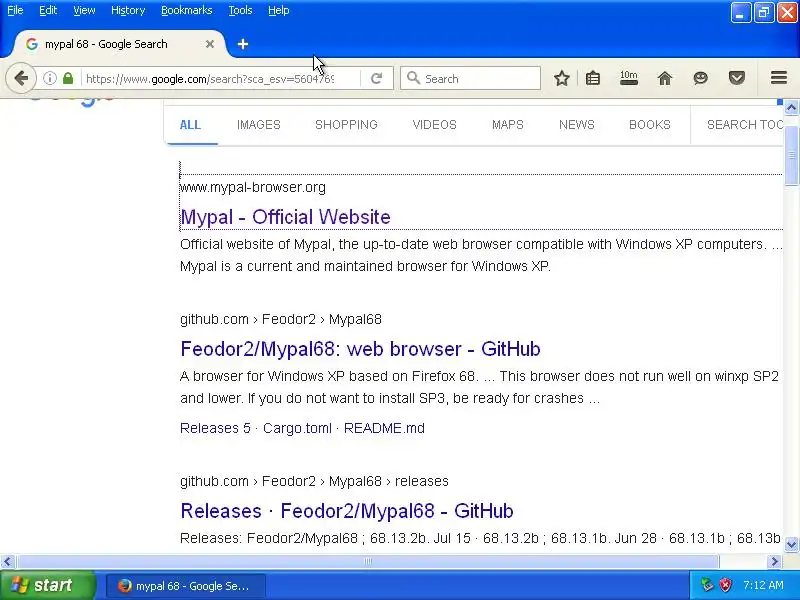Switch to the VIDEOS tab
Image resolution: width=800 pixels, height=600 pixels.
point(435,125)
